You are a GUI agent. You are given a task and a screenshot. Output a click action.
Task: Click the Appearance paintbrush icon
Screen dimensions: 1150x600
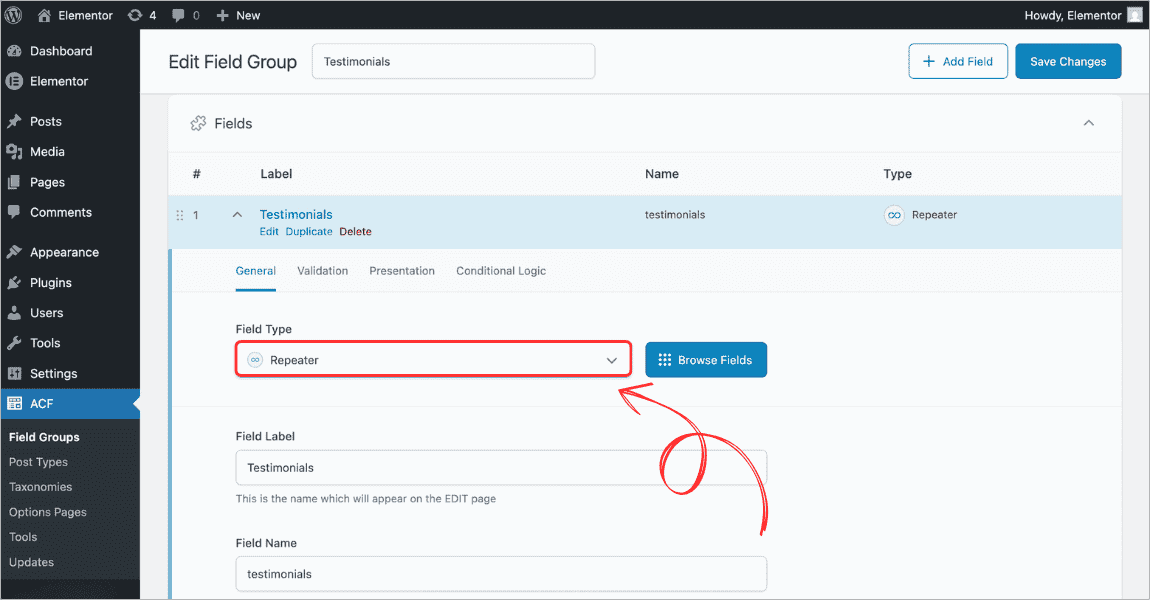tap(14, 252)
